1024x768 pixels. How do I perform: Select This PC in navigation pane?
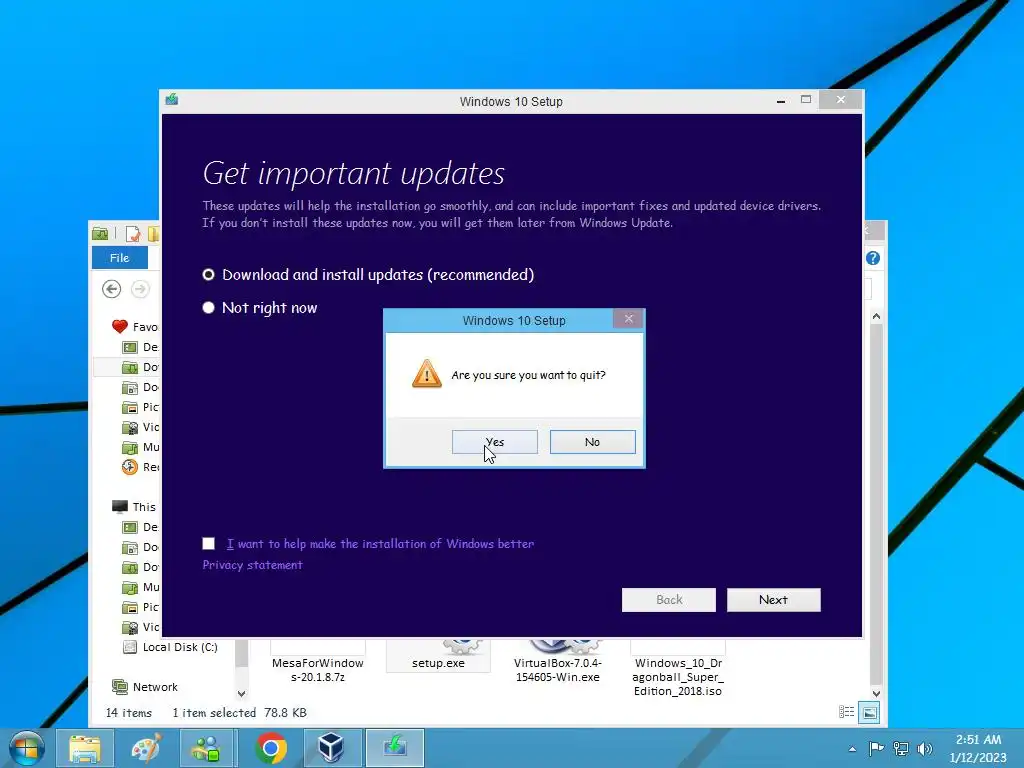point(136,507)
